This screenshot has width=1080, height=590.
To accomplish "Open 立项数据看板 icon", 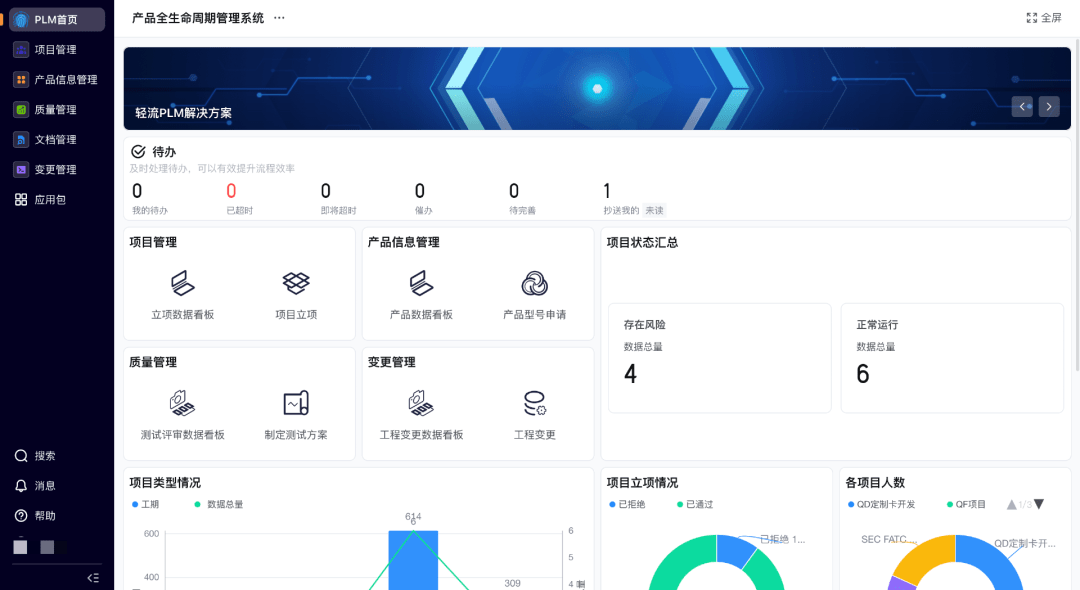I will [x=183, y=283].
